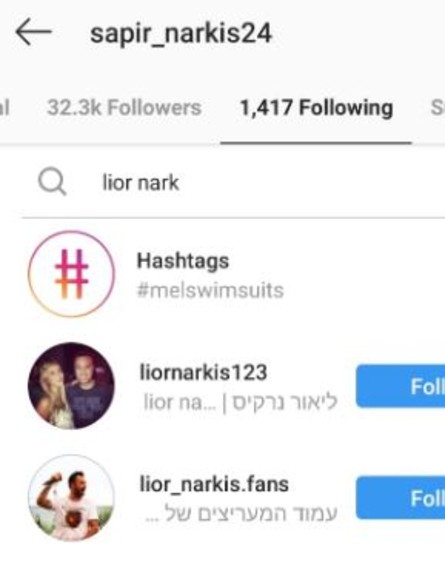
Task: Open the Hashtags label row
Action: pos(183,261)
